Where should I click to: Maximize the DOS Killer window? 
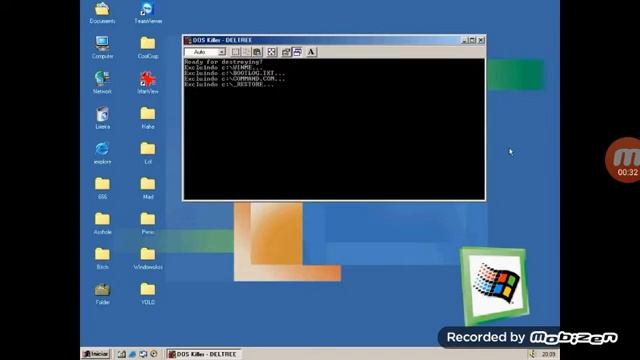pyautogui.click(x=472, y=40)
